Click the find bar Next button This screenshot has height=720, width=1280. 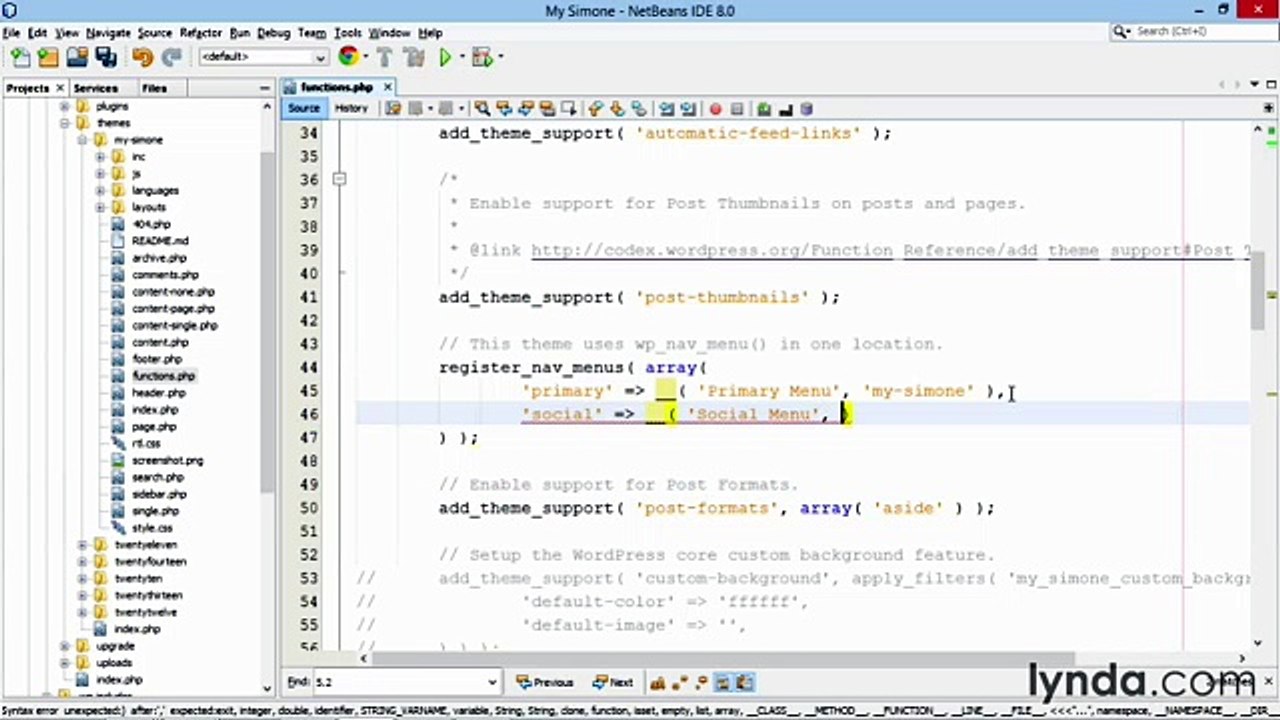pyautogui.click(x=612, y=683)
